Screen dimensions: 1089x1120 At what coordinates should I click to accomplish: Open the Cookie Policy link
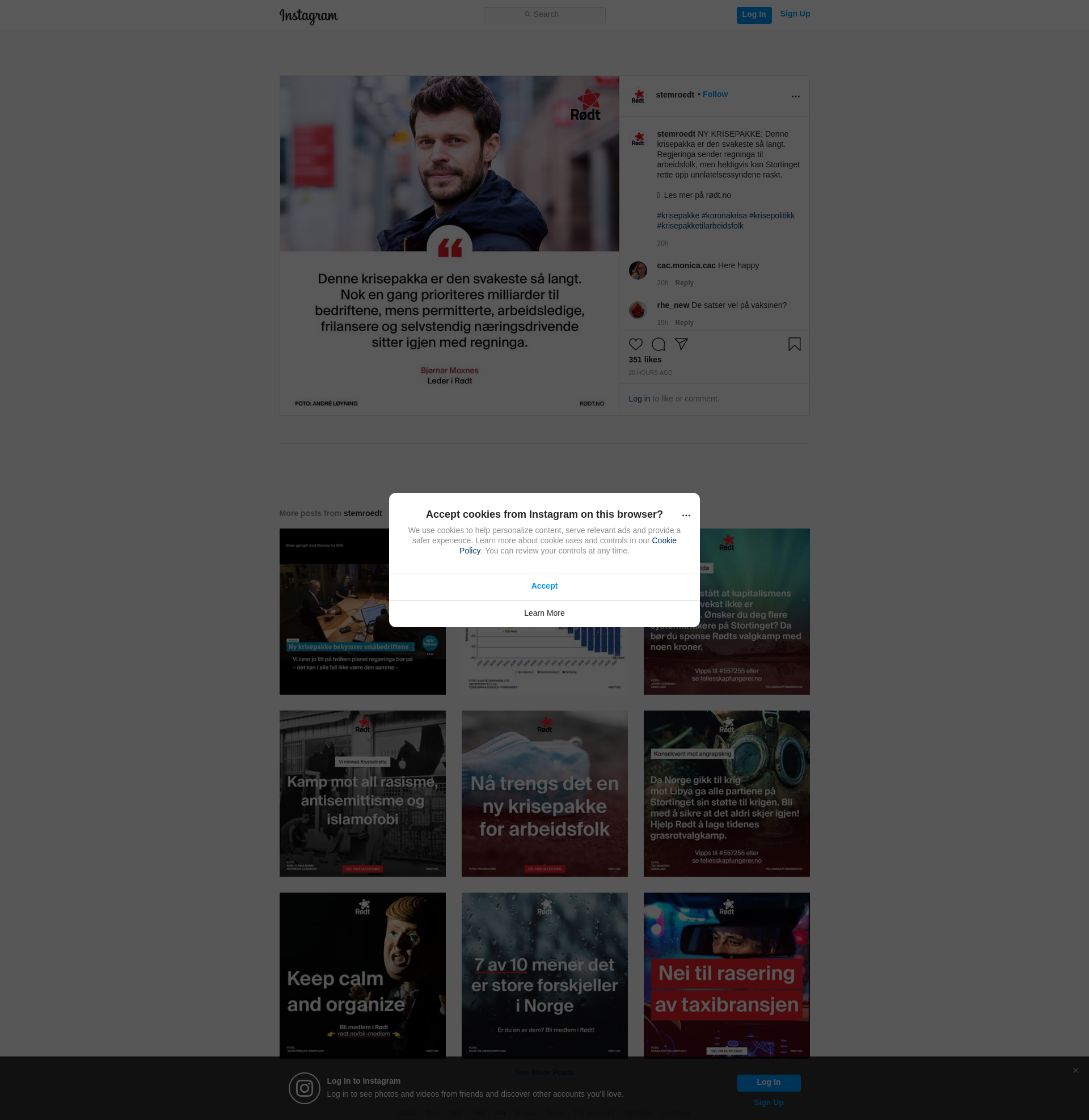664,541
